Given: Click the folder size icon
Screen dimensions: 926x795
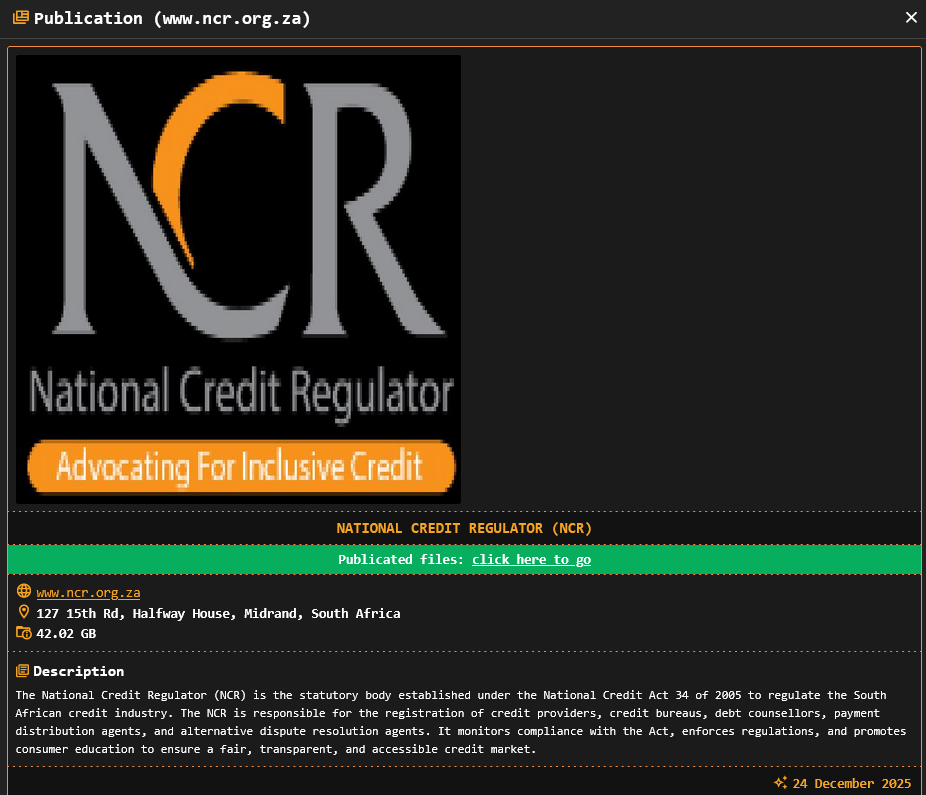Looking at the screenshot, I should click(x=24, y=633).
